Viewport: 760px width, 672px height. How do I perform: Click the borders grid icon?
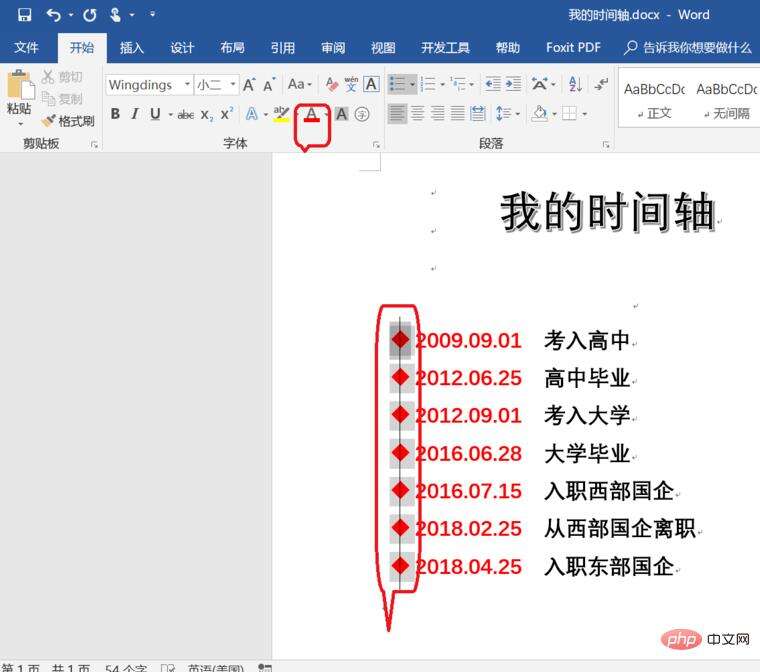tap(569, 114)
